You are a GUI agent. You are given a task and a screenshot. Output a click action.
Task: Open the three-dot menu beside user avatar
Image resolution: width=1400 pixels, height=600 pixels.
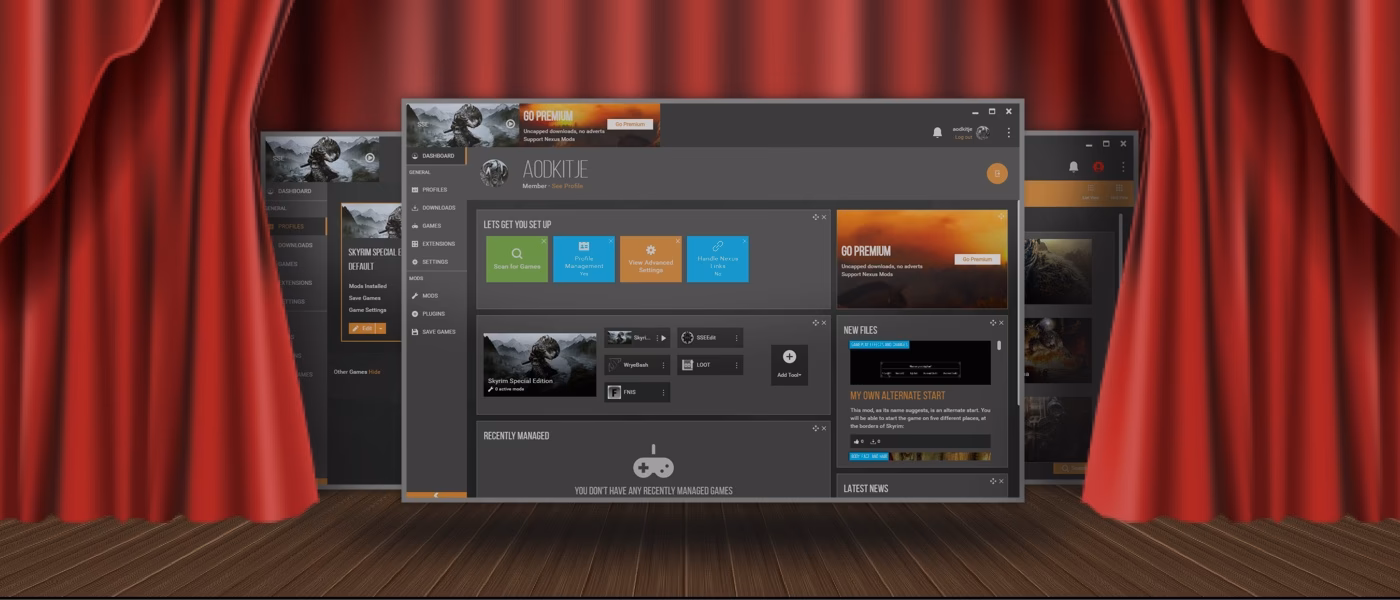(1008, 132)
